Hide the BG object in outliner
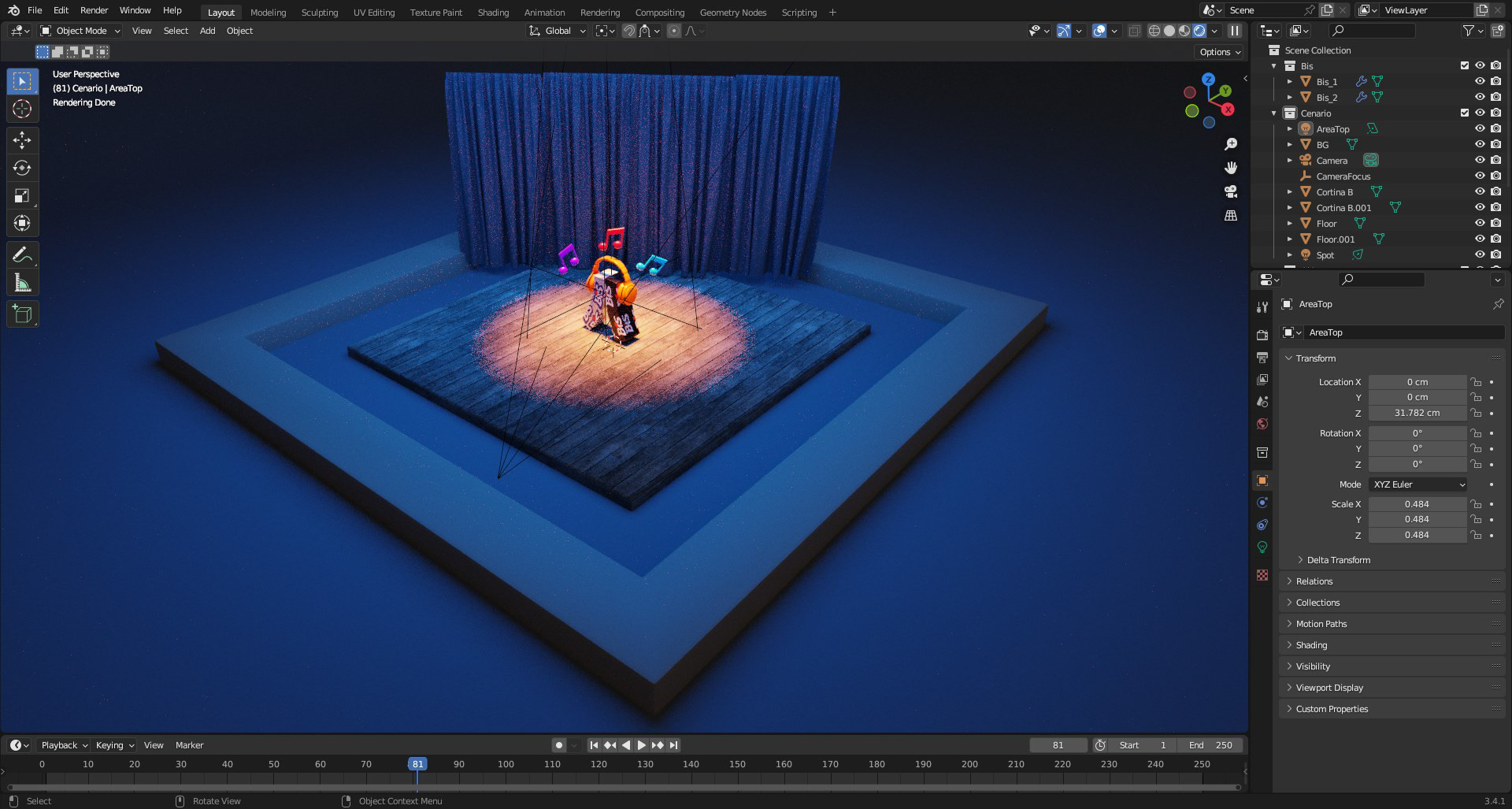This screenshot has width=1512, height=809. click(1480, 144)
